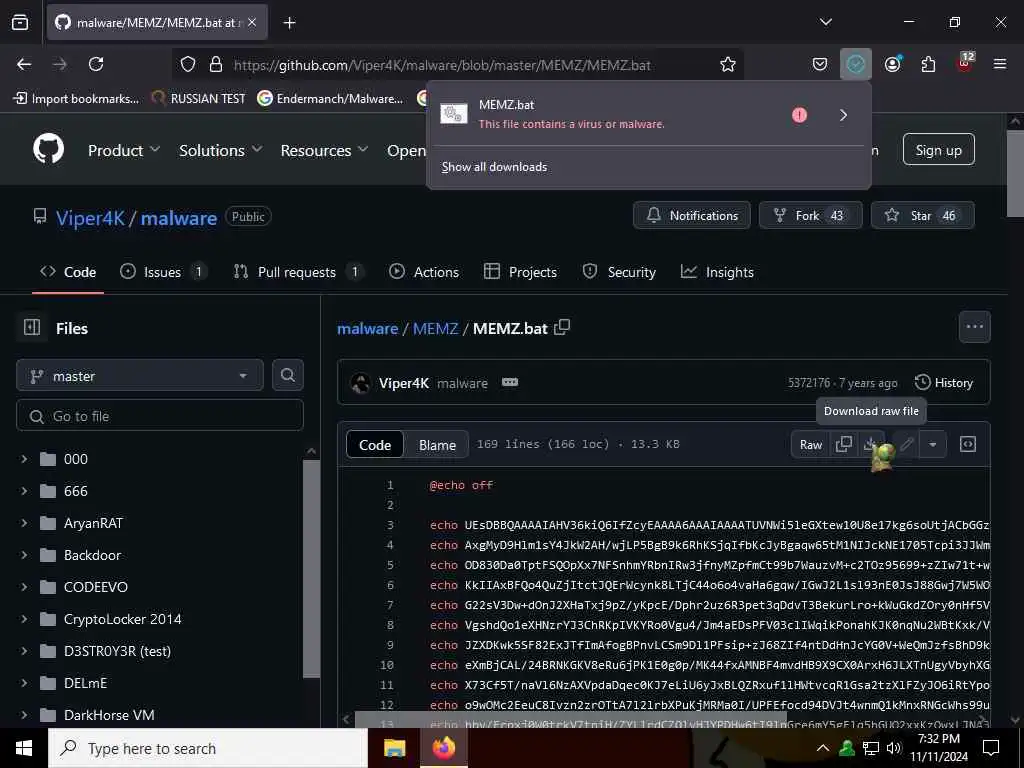Image resolution: width=1024 pixels, height=768 pixels.
Task: Go to GitHub homepage via Octocat logo
Action: 48,150
